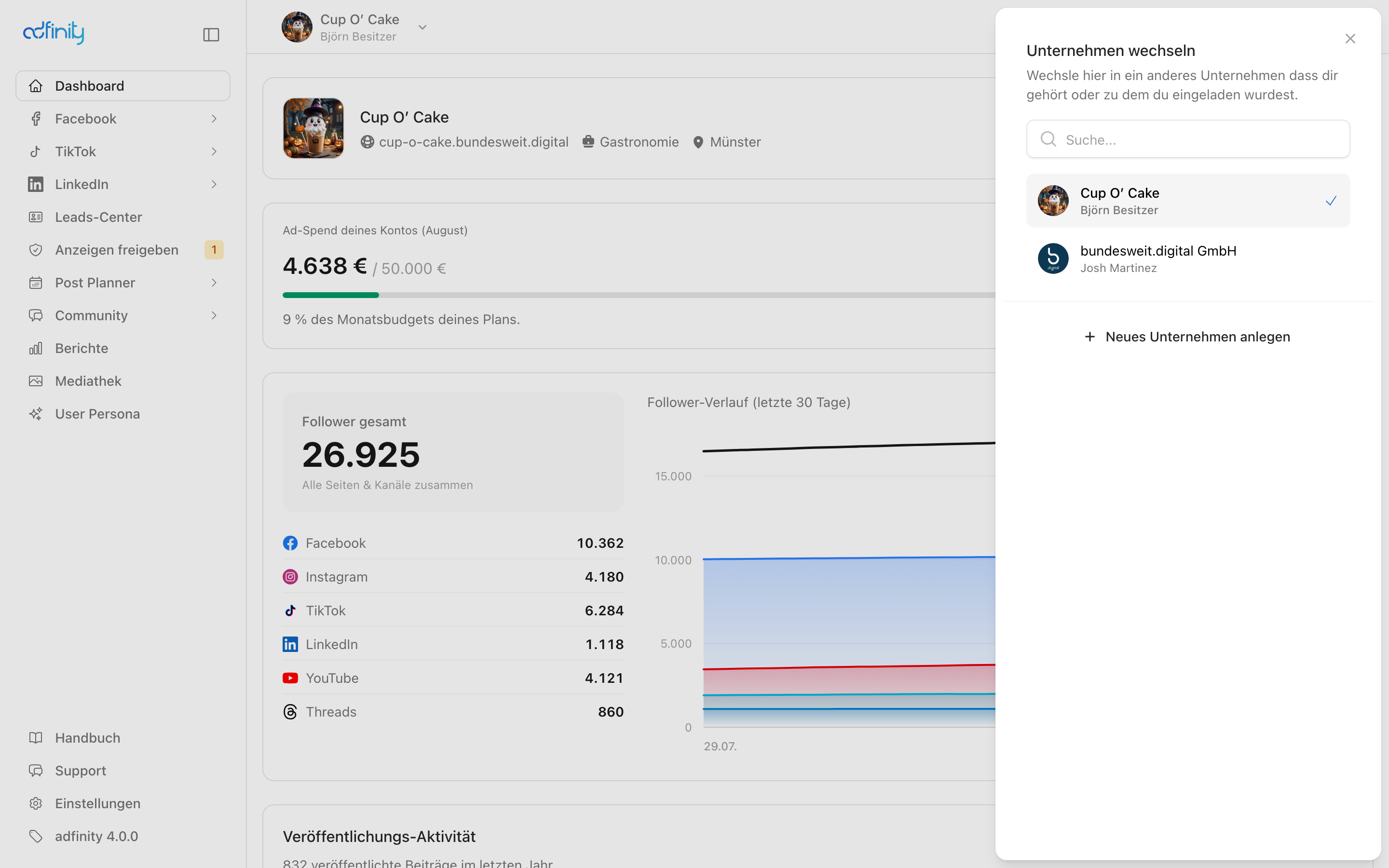Click the Ad-Spend budget progress bar

pyautogui.click(x=639, y=295)
